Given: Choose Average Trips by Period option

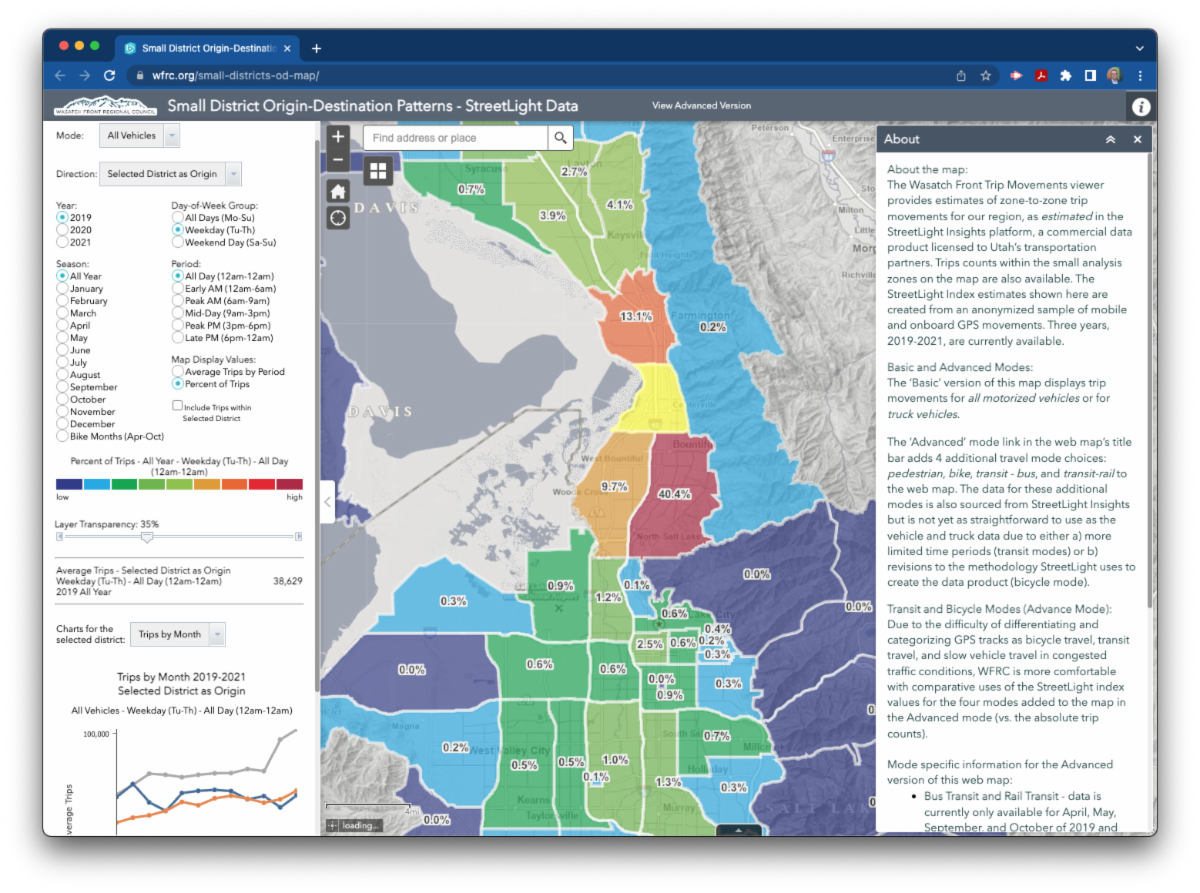Looking at the screenshot, I should click(x=178, y=371).
